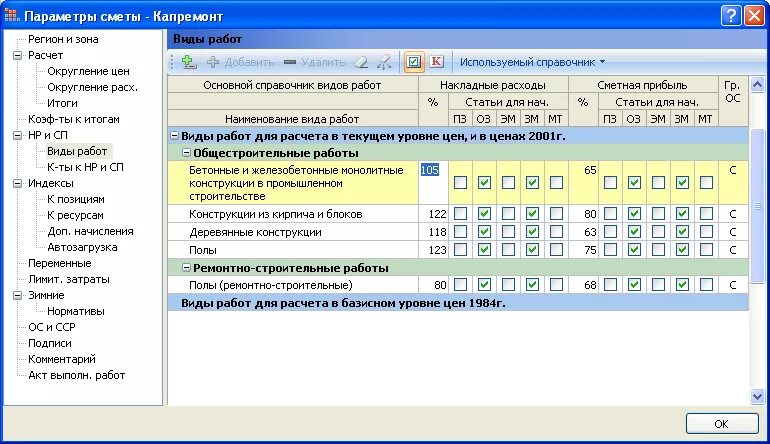770x444 pixels.
Task: Select Нормативы under Зимние
Action: [76, 311]
